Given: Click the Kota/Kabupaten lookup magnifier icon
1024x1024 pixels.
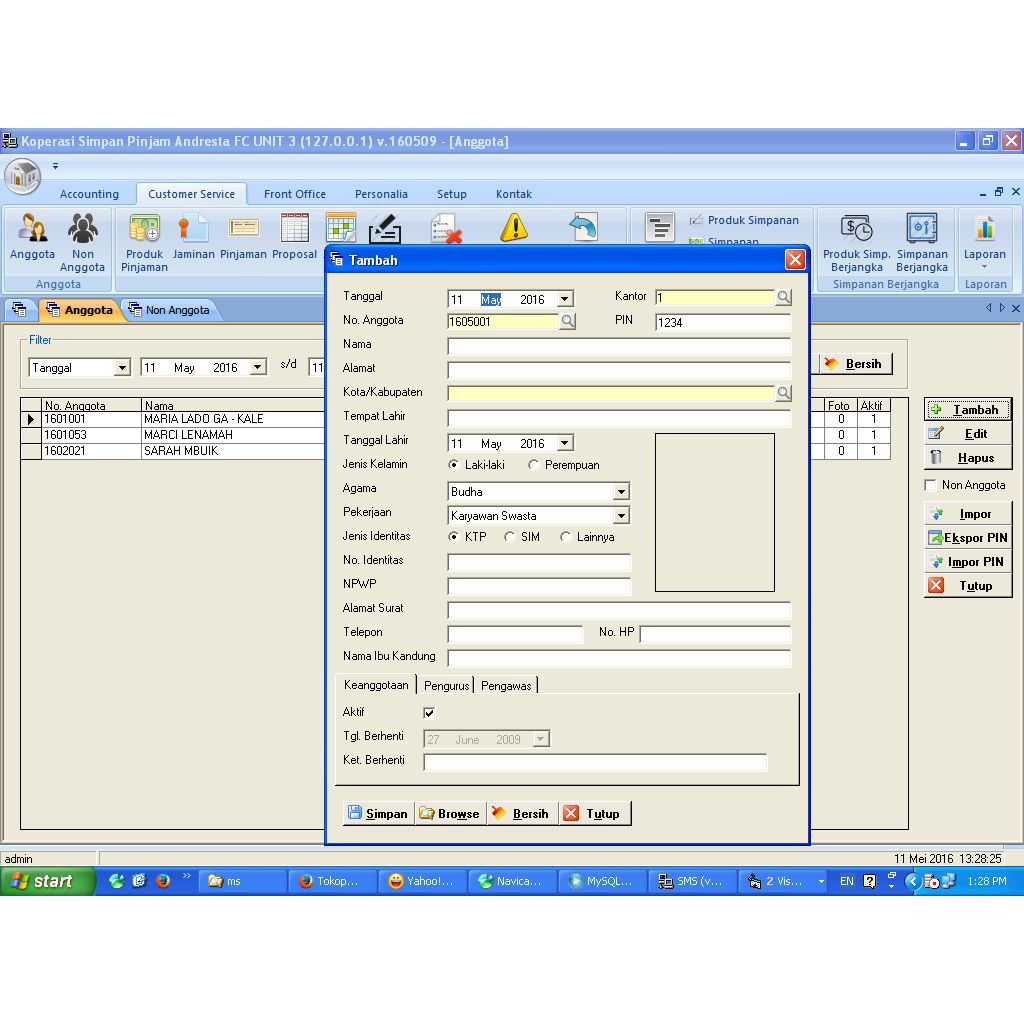Looking at the screenshot, I should coord(783,393).
